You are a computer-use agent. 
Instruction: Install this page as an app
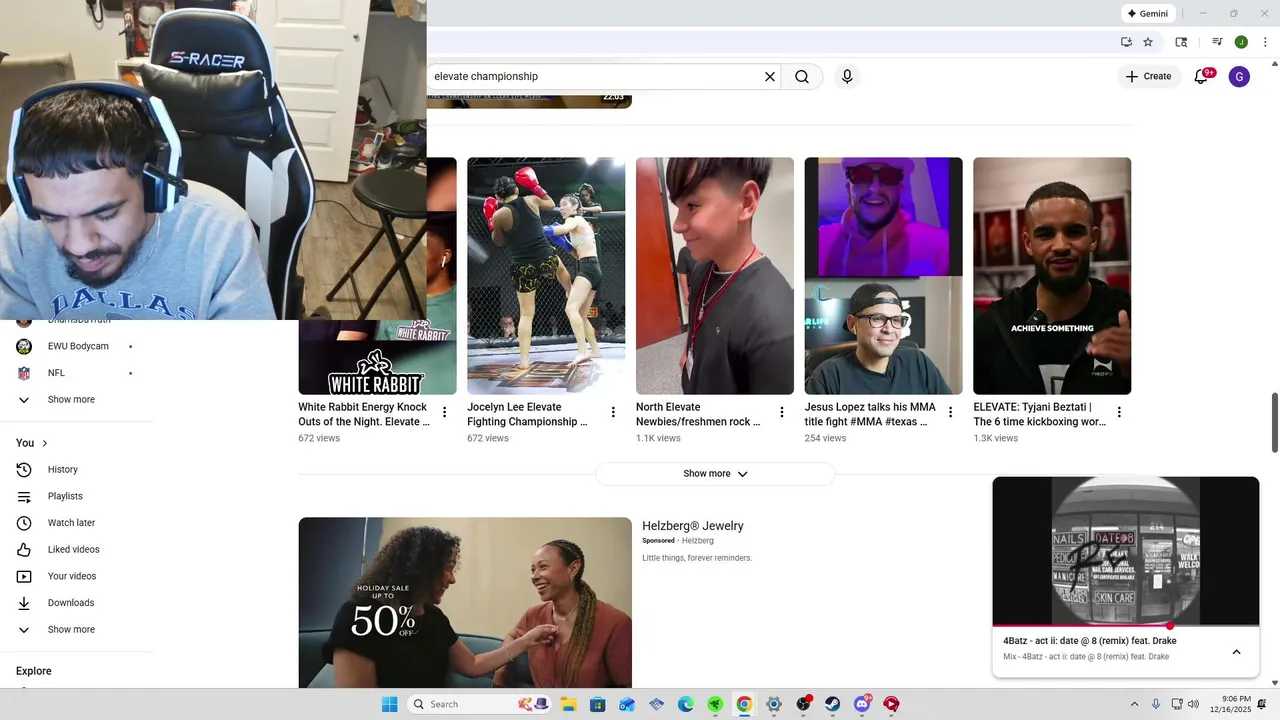[1126, 42]
